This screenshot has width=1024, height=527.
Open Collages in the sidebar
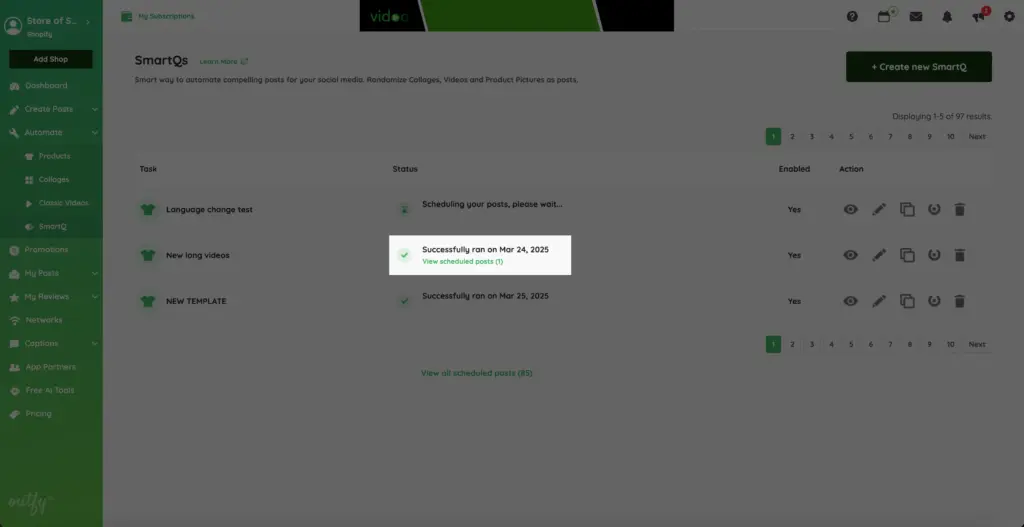pos(54,180)
